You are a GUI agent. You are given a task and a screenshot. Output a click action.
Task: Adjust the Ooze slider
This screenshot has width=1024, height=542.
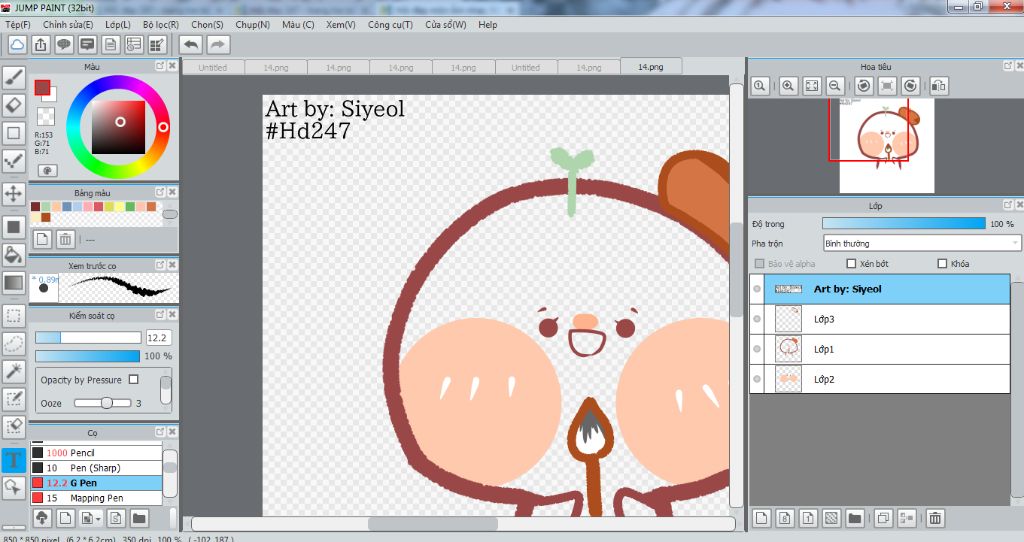pyautogui.click(x=103, y=403)
